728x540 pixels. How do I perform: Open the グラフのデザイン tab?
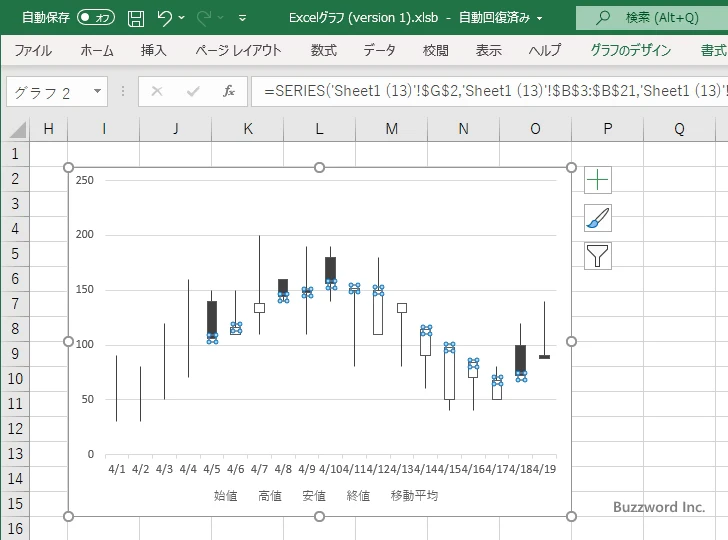pyautogui.click(x=630, y=50)
